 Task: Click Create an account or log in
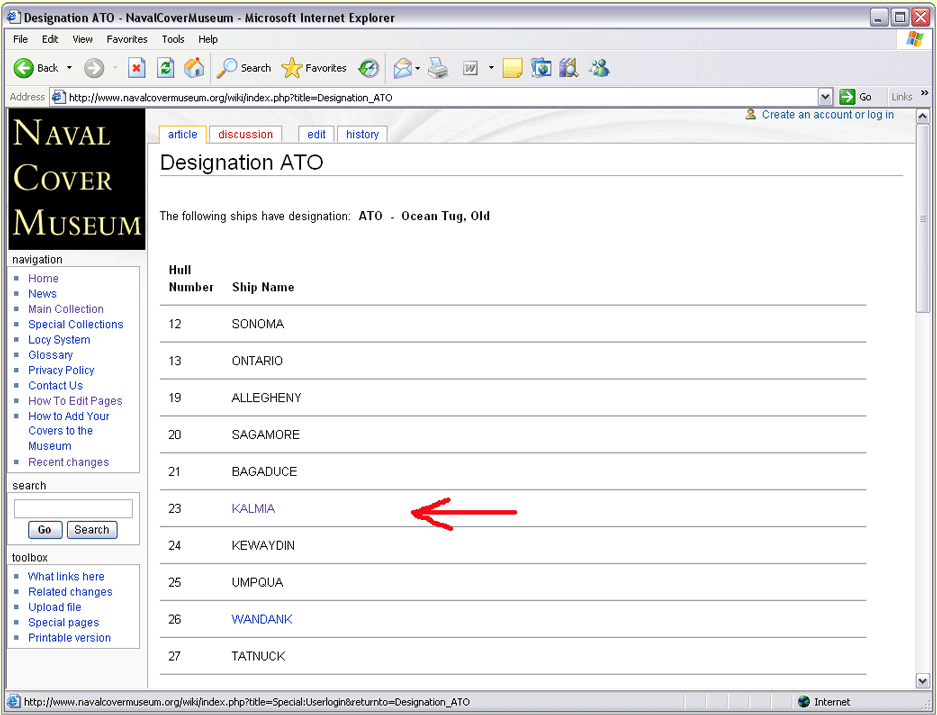(x=827, y=115)
